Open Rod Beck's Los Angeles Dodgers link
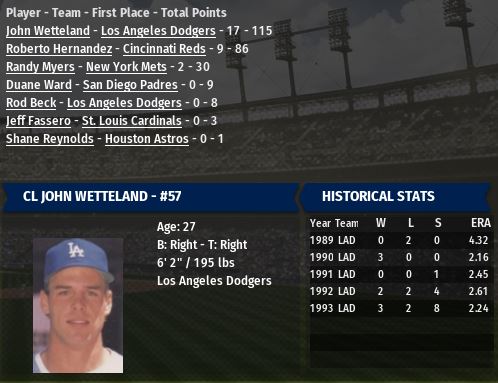This screenshot has width=498, height=383. [124, 103]
